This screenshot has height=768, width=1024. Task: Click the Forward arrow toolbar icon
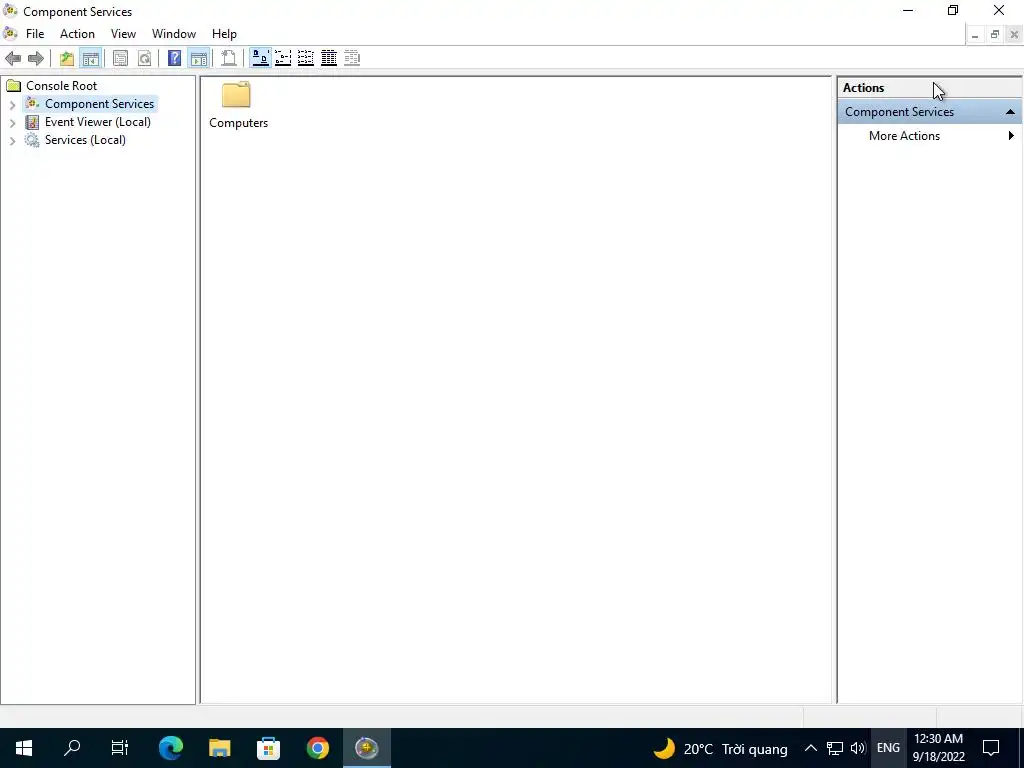36,58
